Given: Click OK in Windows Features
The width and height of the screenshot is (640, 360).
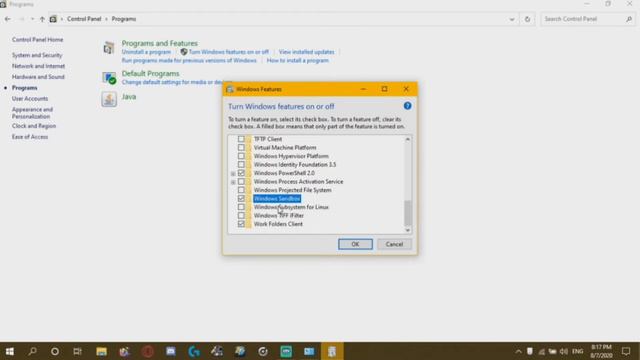Looking at the screenshot, I should point(355,244).
